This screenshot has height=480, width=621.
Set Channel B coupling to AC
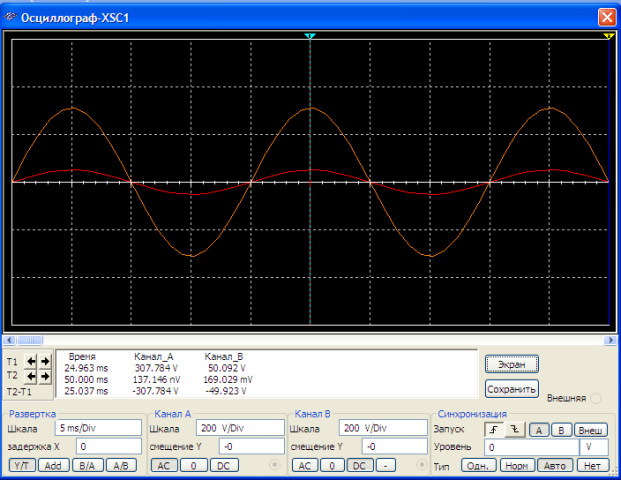point(305,465)
